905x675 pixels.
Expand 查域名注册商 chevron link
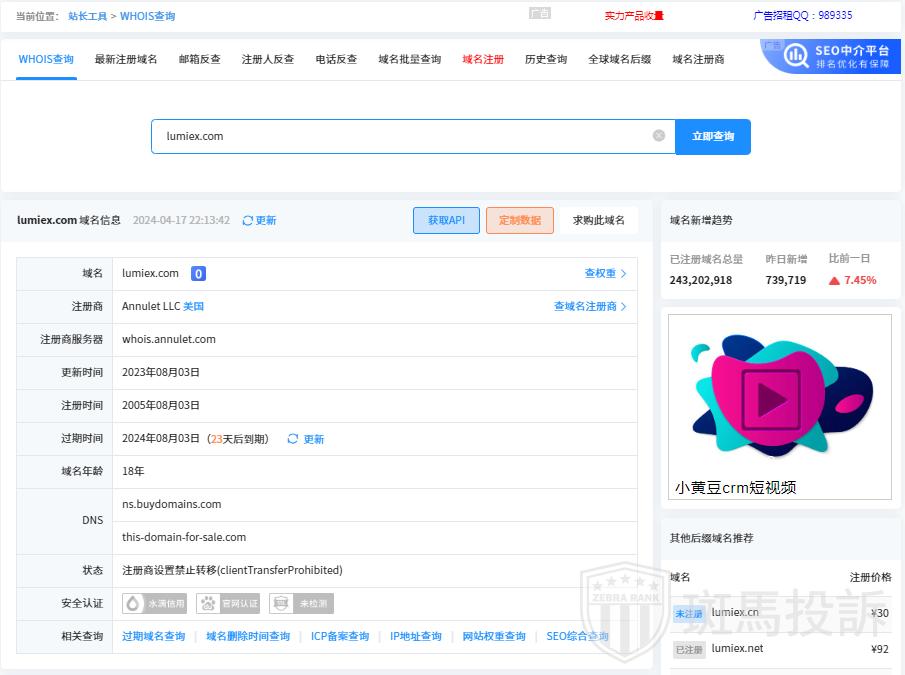590,306
